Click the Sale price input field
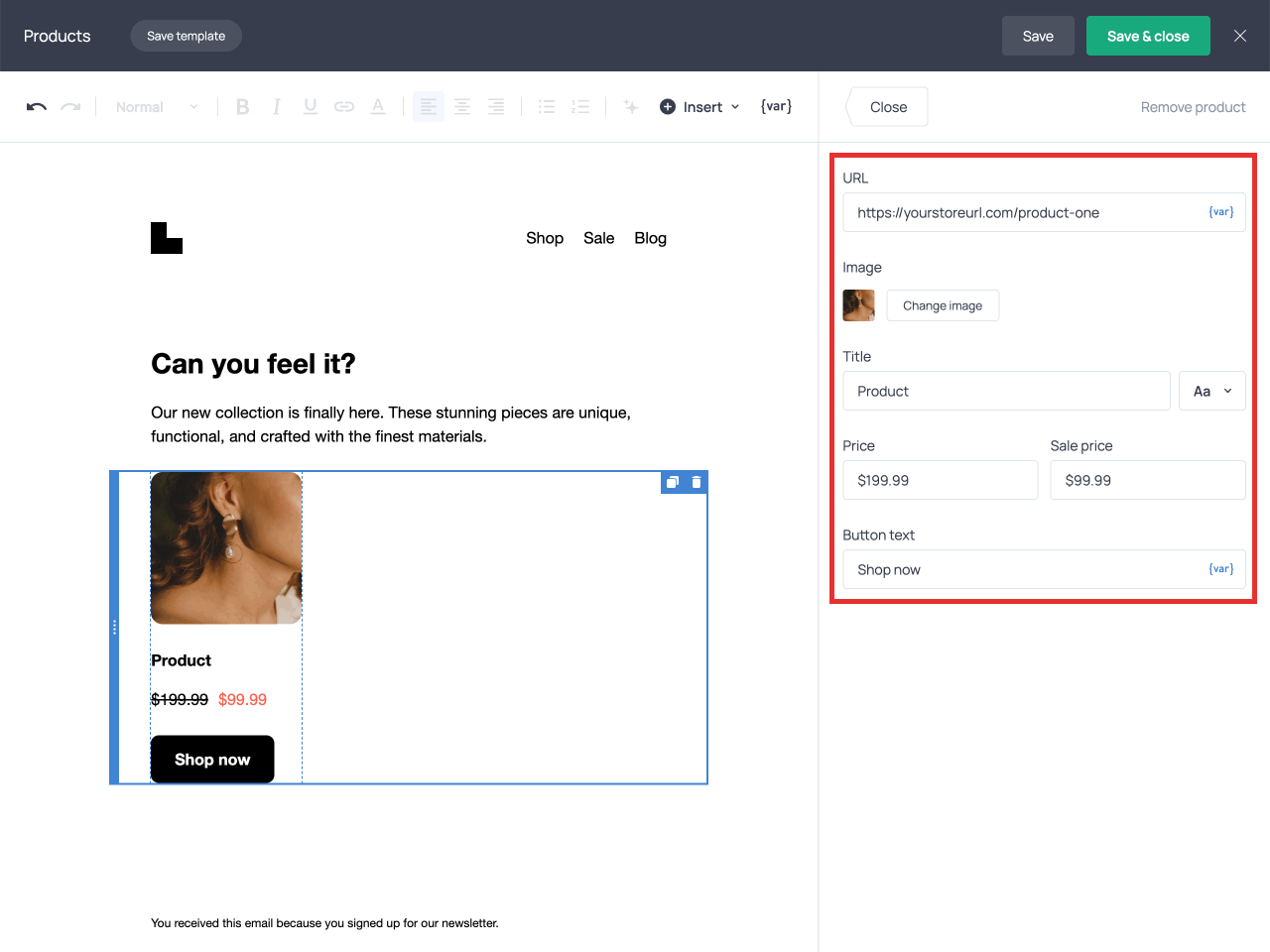This screenshot has width=1270, height=952. pyautogui.click(x=1147, y=480)
